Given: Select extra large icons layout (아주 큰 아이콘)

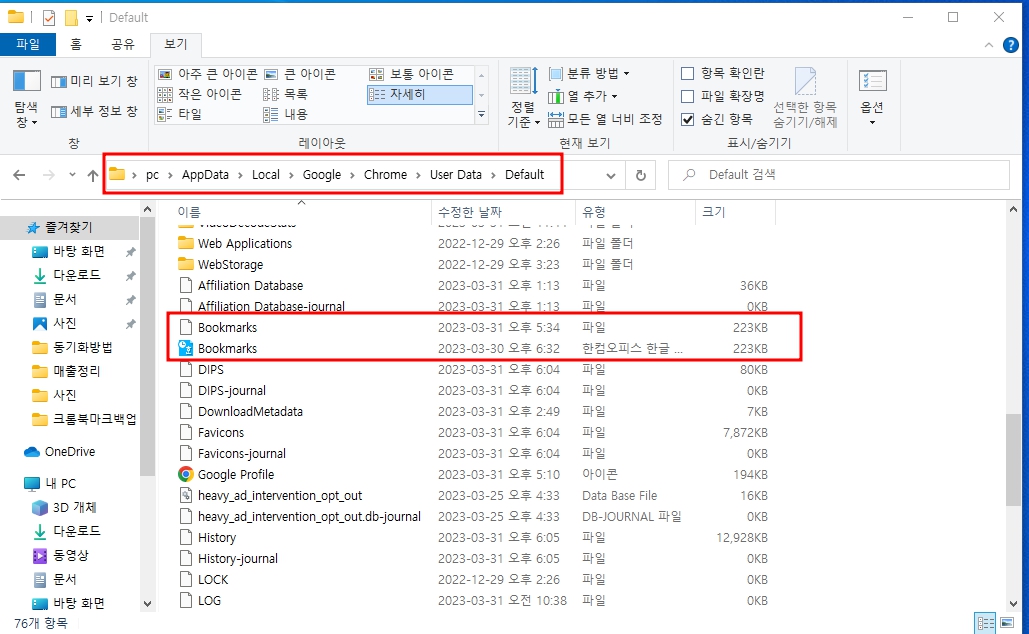Looking at the screenshot, I should [x=208, y=74].
